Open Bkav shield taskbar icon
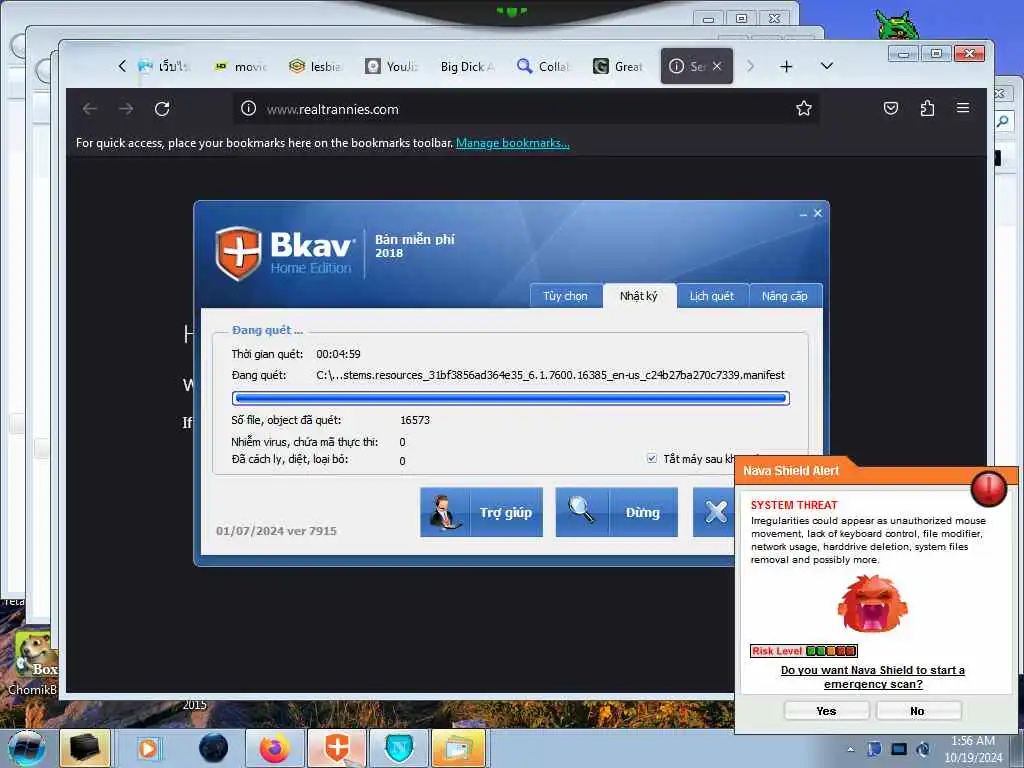This screenshot has width=1024, height=768. pyautogui.click(x=337, y=748)
